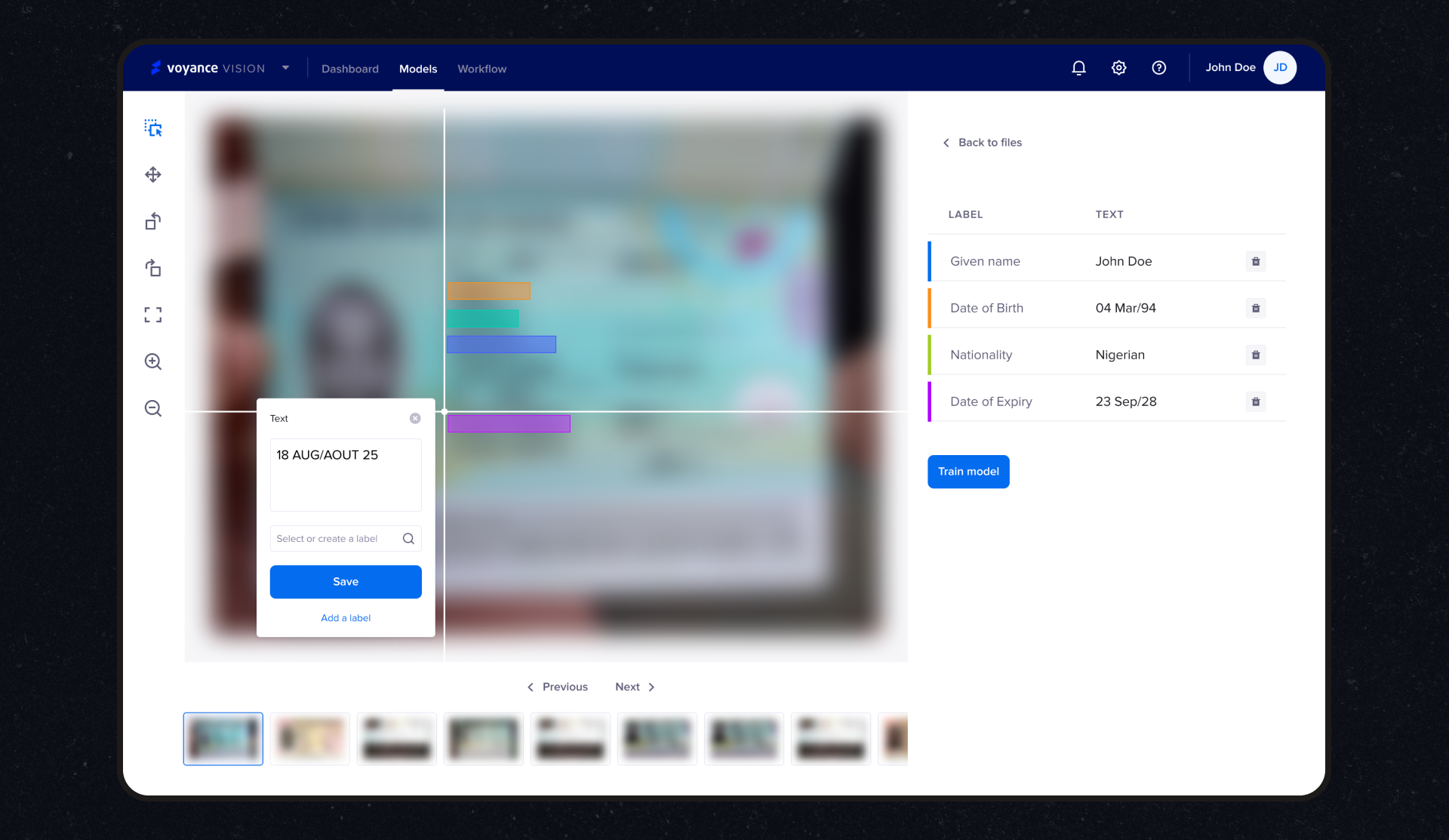
Task: Click the Add a label link
Action: pos(346,618)
